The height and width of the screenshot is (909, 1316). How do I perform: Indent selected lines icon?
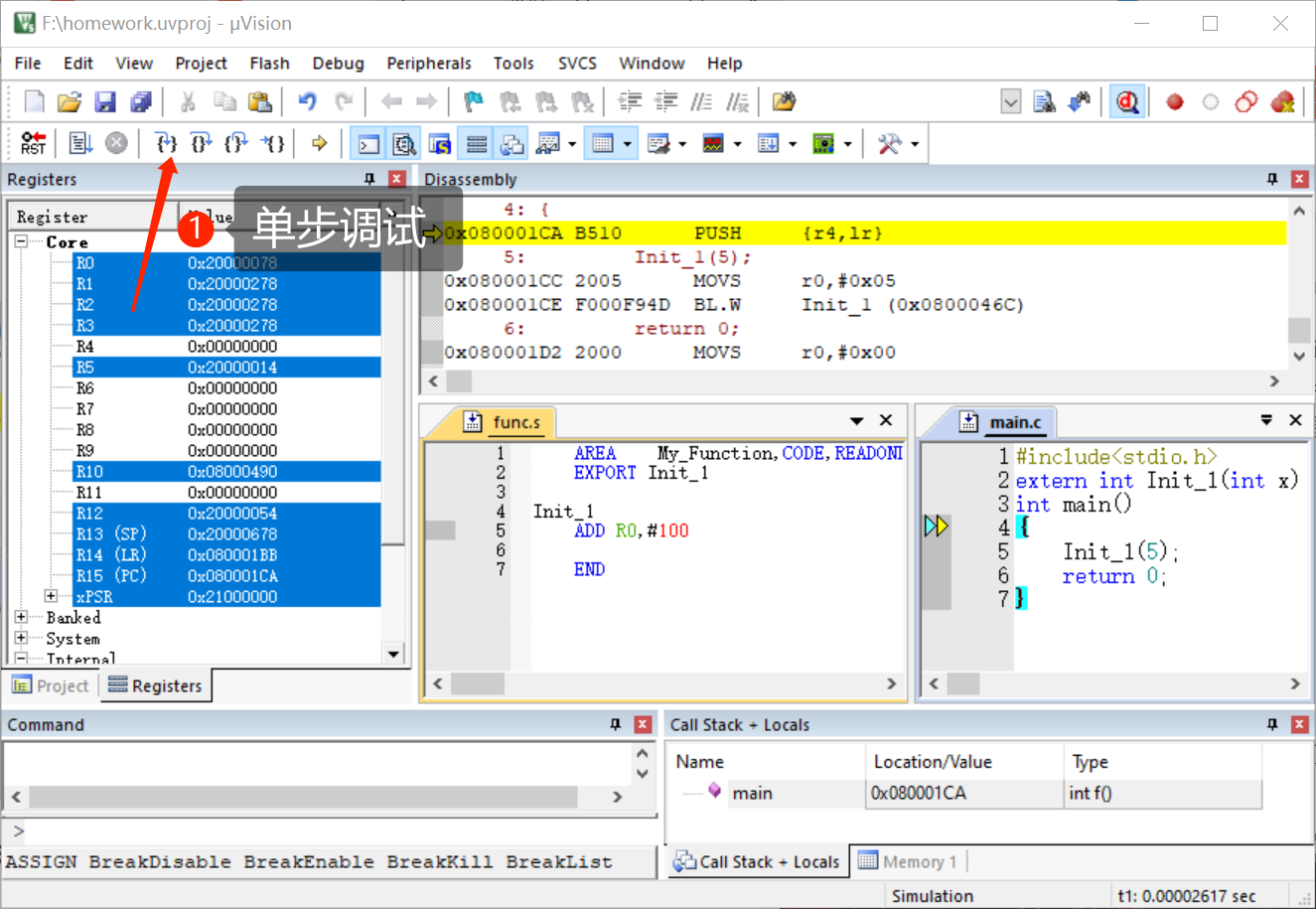(630, 101)
